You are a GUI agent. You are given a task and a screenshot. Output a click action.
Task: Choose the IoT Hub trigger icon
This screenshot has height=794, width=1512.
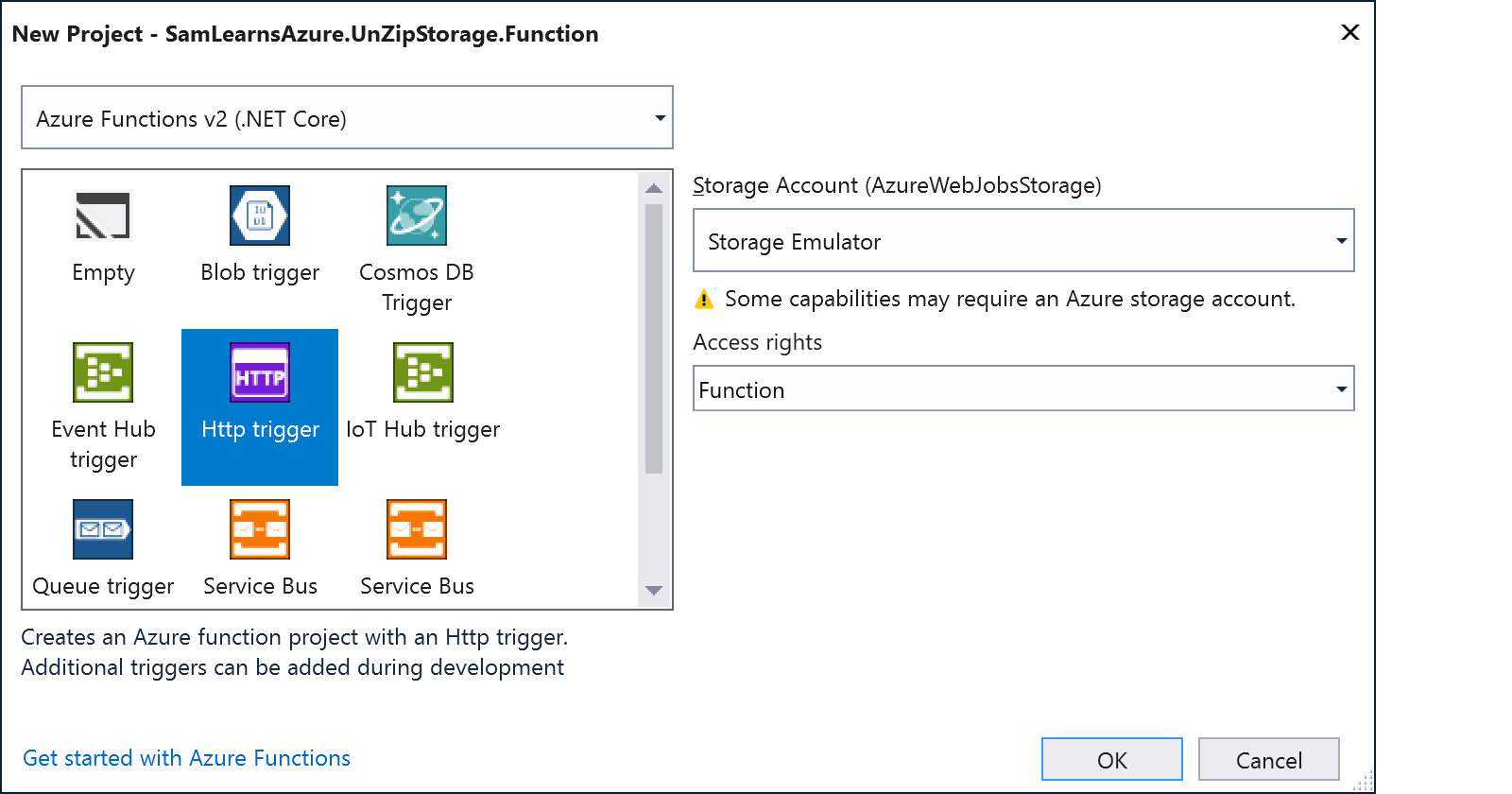point(422,372)
